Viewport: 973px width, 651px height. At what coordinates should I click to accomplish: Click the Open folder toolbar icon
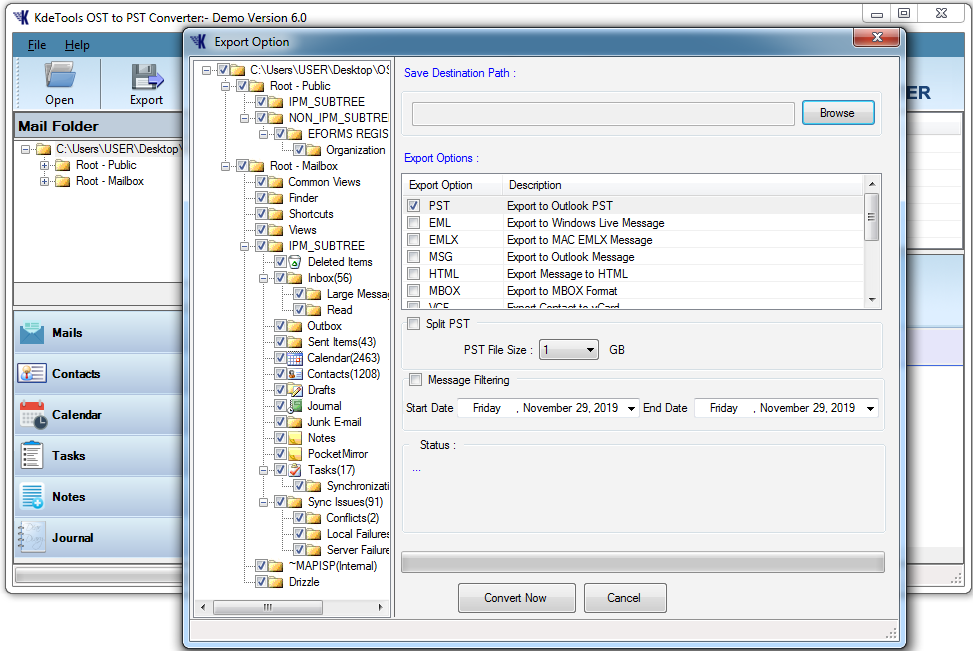pos(60,75)
